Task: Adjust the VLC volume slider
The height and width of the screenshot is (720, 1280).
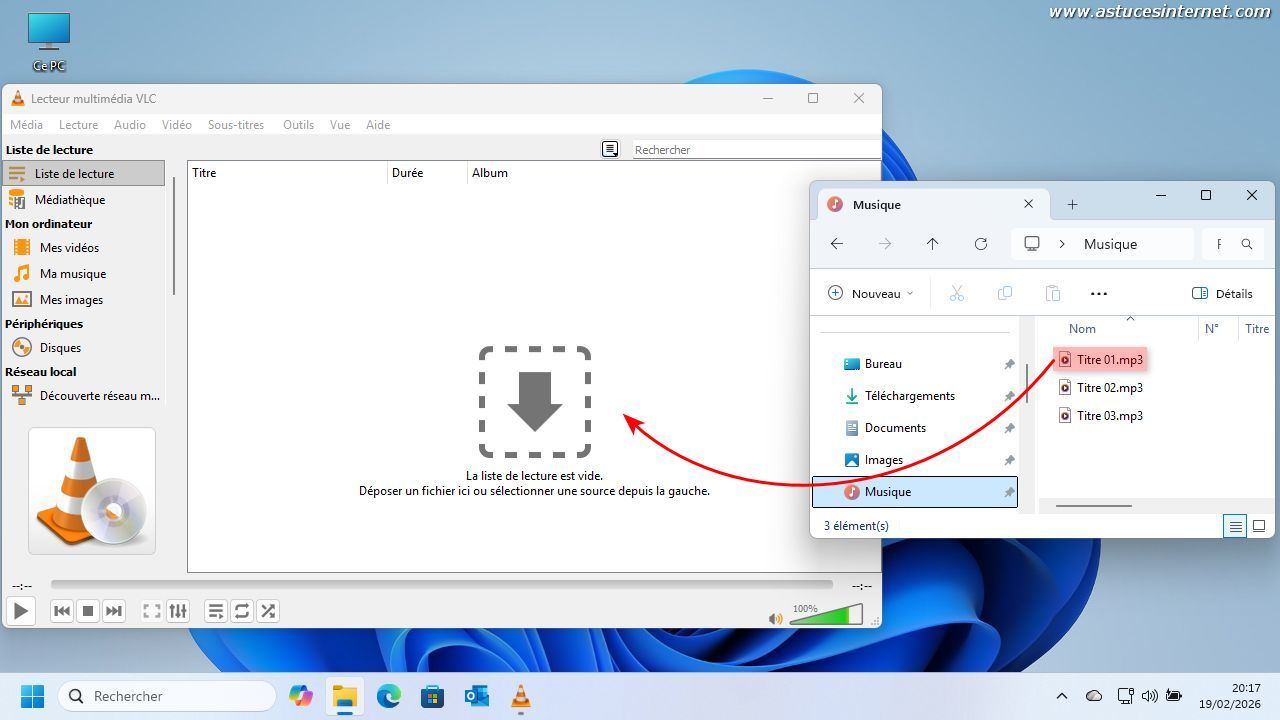Action: pyautogui.click(x=826, y=616)
